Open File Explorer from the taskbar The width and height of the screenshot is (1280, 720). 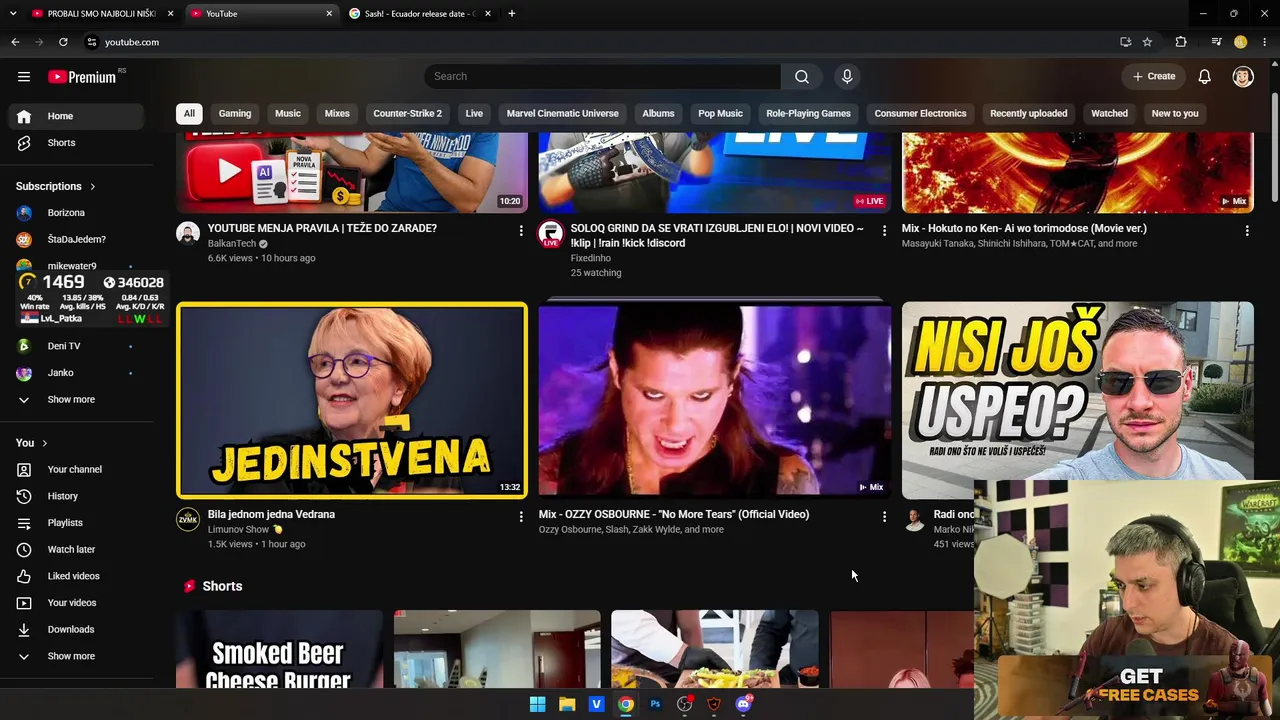point(567,704)
